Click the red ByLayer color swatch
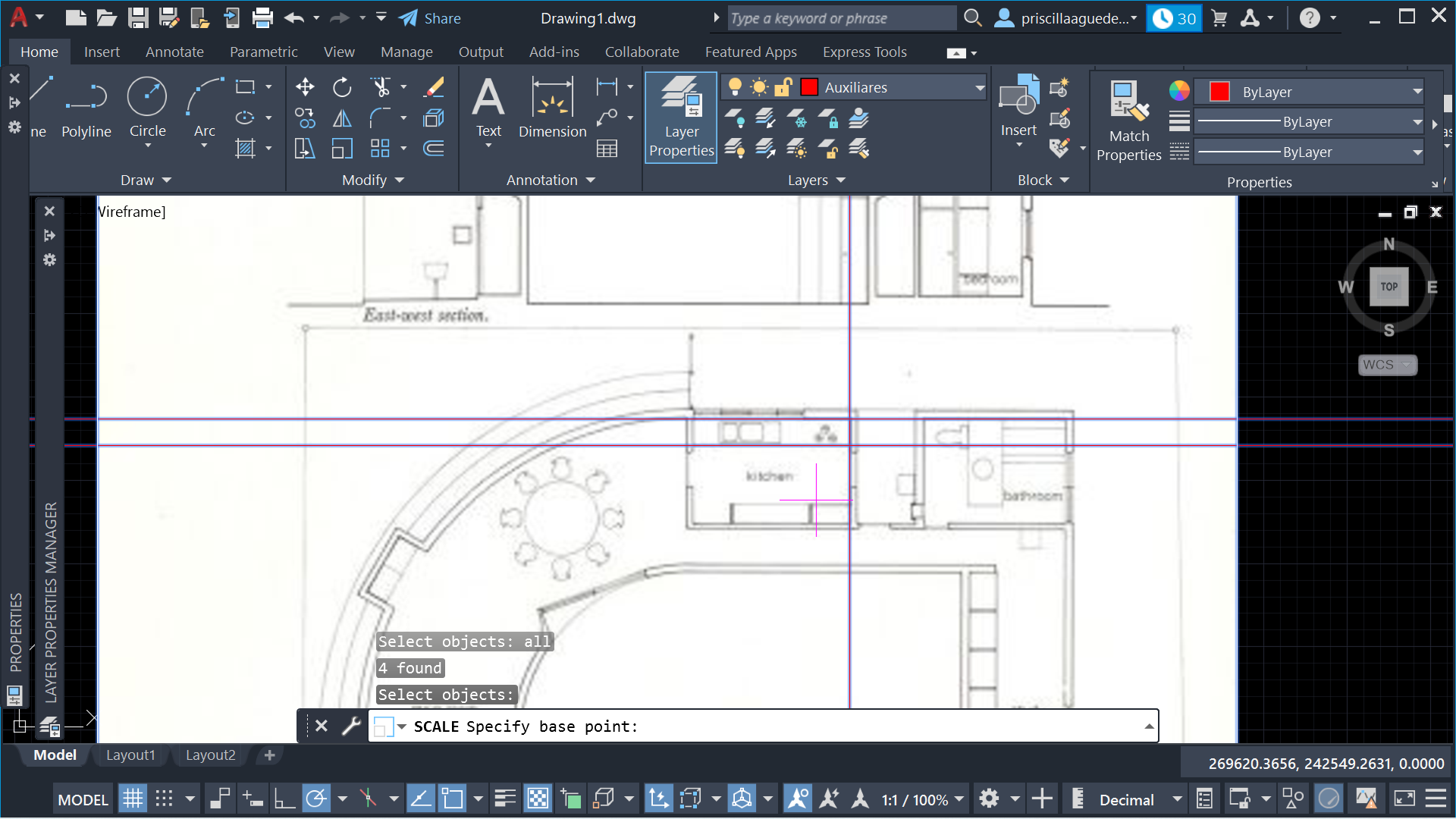Image resolution: width=1456 pixels, height=819 pixels. tap(1219, 92)
